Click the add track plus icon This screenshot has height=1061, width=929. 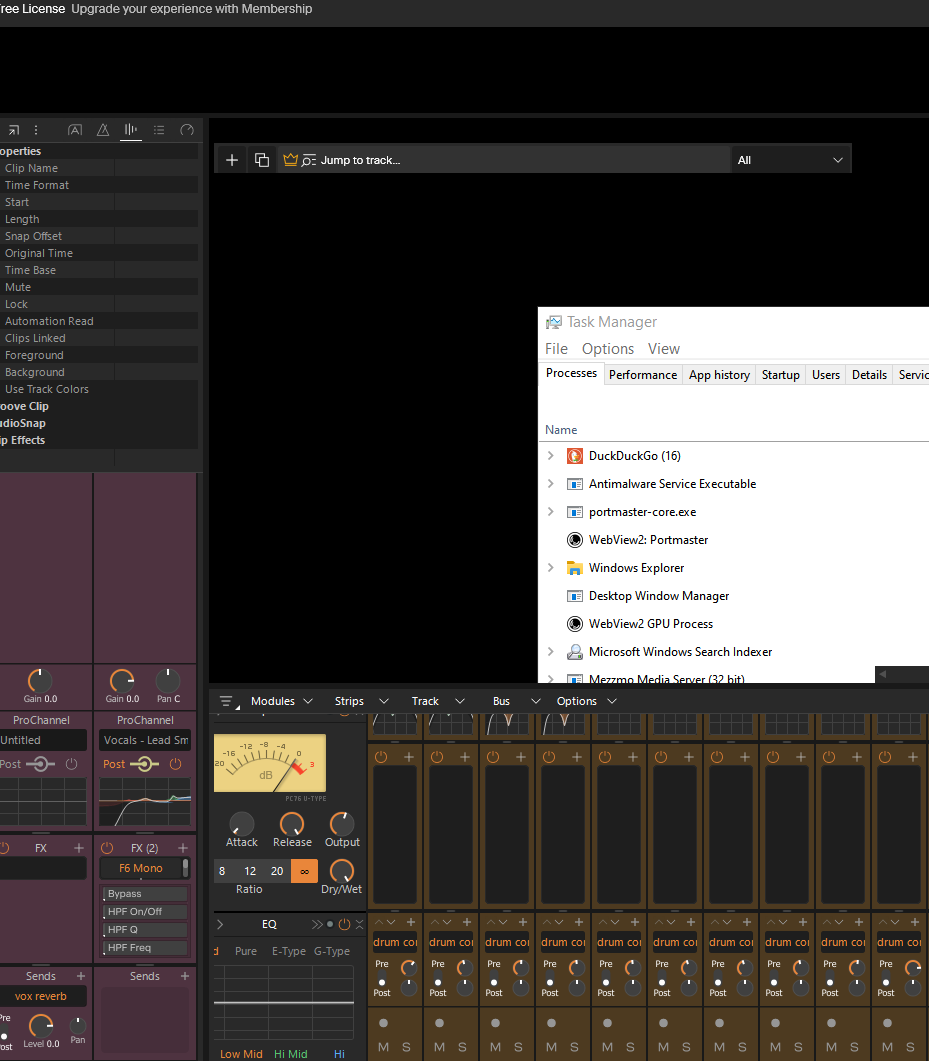tap(231, 160)
